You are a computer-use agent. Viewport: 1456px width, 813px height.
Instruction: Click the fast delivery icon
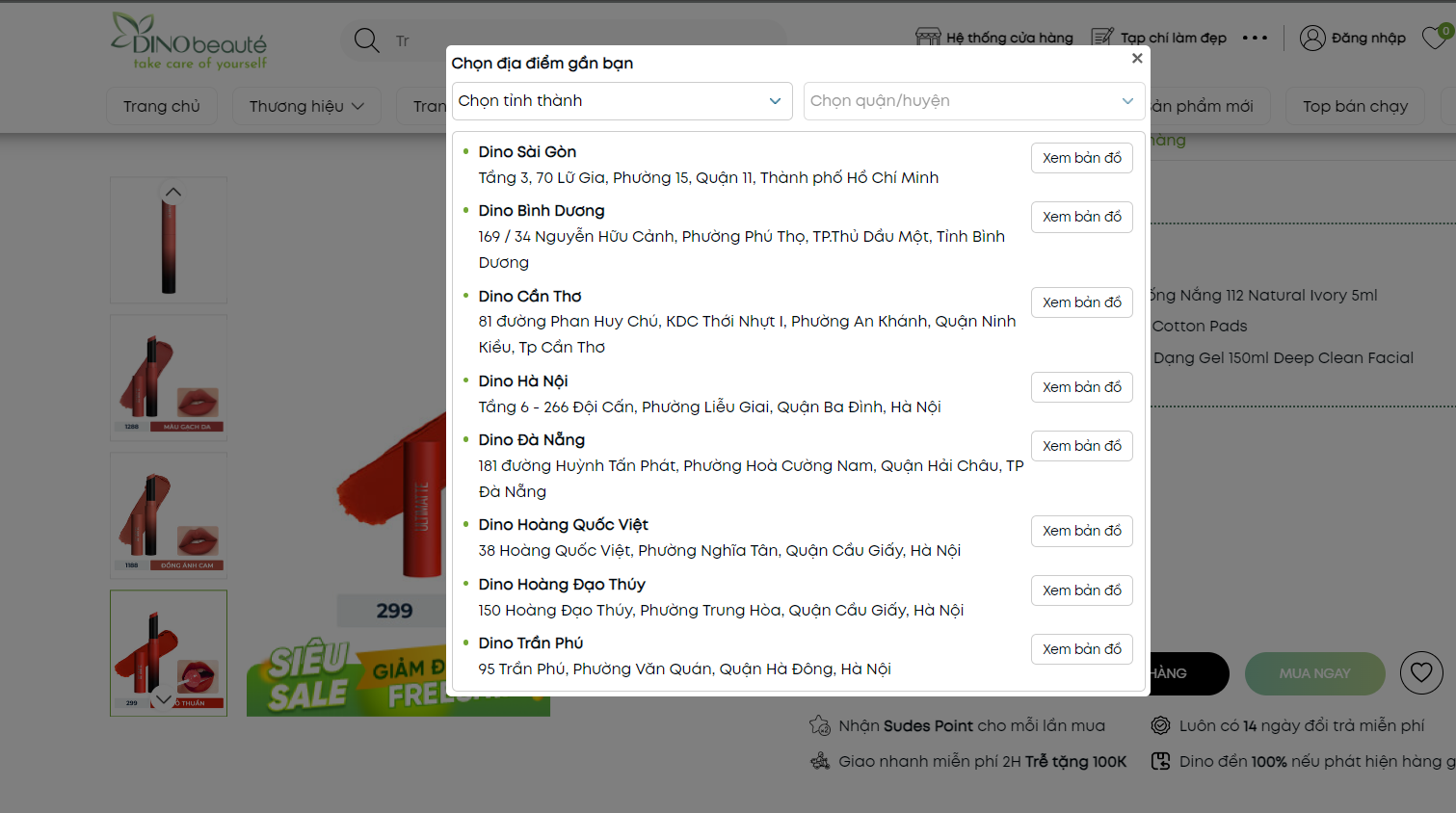[820, 761]
